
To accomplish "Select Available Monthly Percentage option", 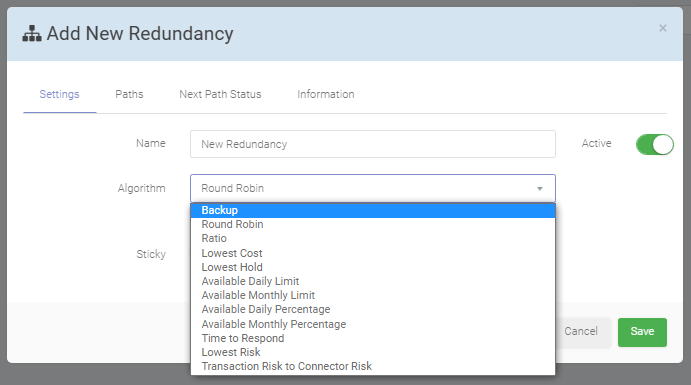I will (x=373, y=324).
